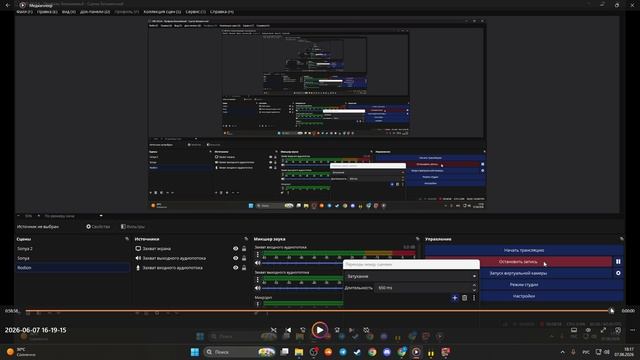Click the title text 2026-06-07 16-19-15
640x360 pixels.
pyautogui.click(x=36, y=330)
